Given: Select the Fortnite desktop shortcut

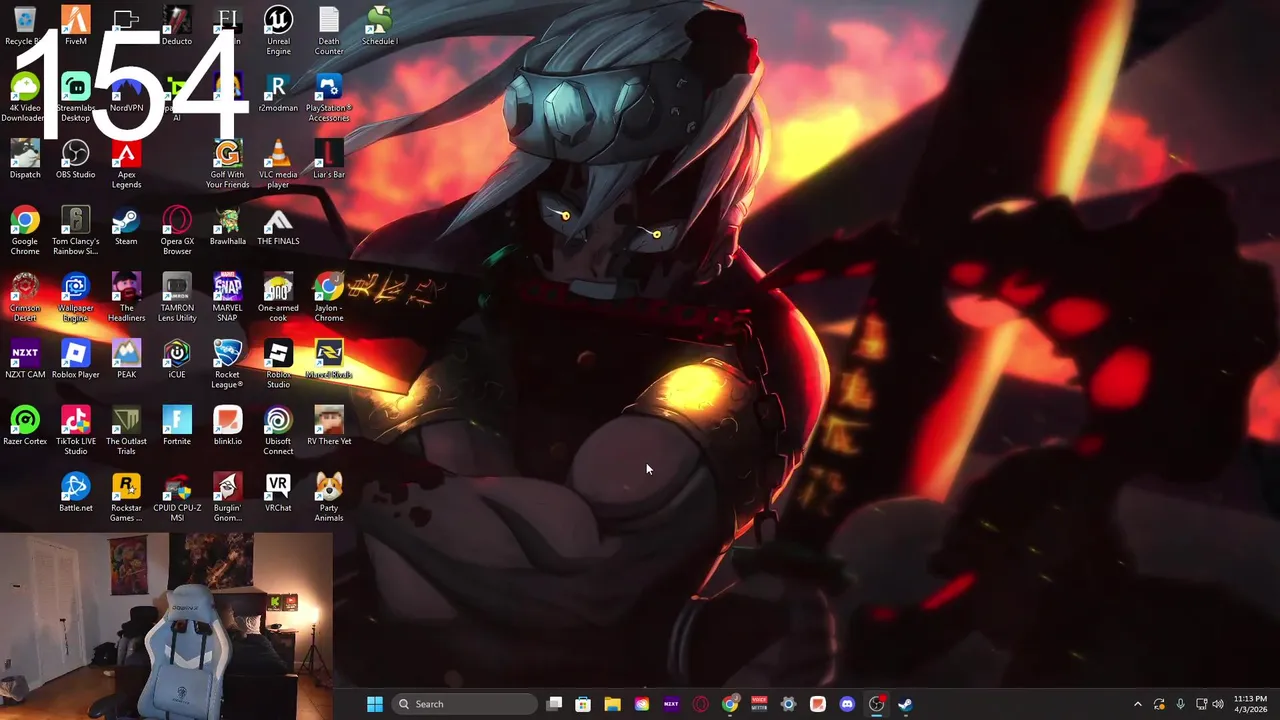Looking at the screenshot, I should point(177,427).
